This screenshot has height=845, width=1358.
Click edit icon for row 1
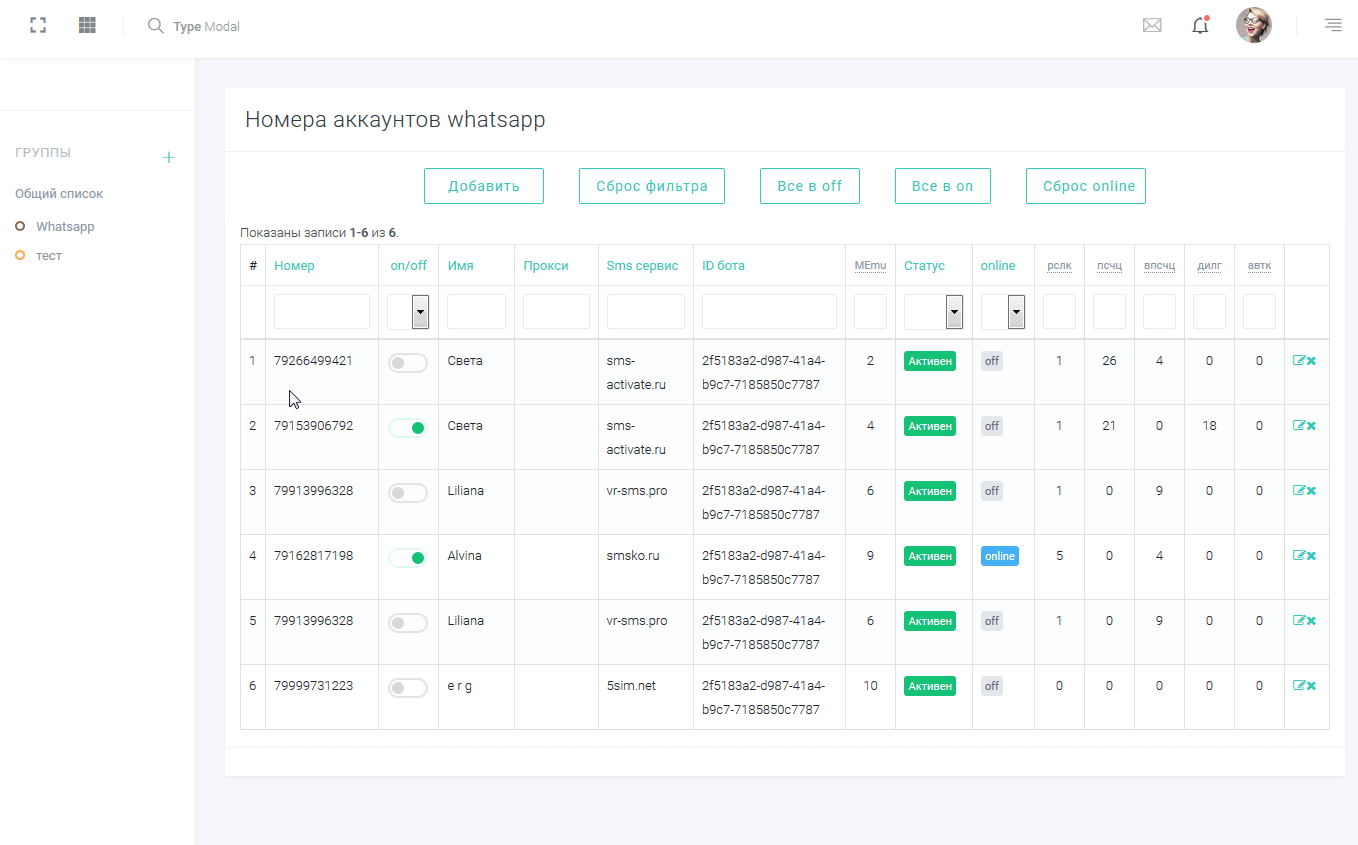tap(1299, 361)
